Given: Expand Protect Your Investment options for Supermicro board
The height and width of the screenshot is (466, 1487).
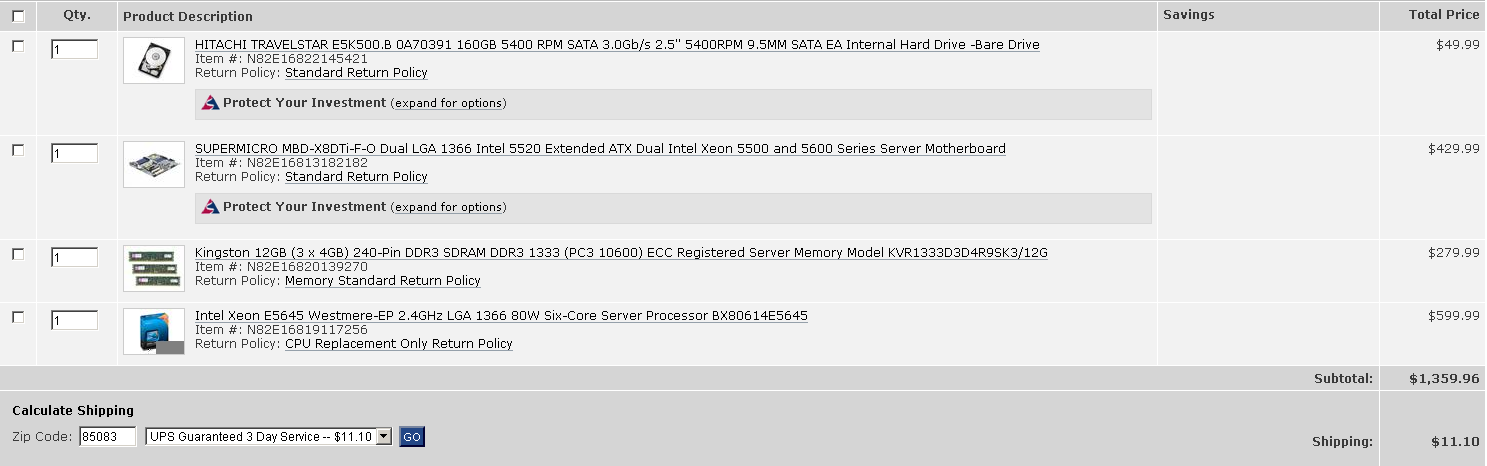Looking at the screenshot, I should click(448, 208).
